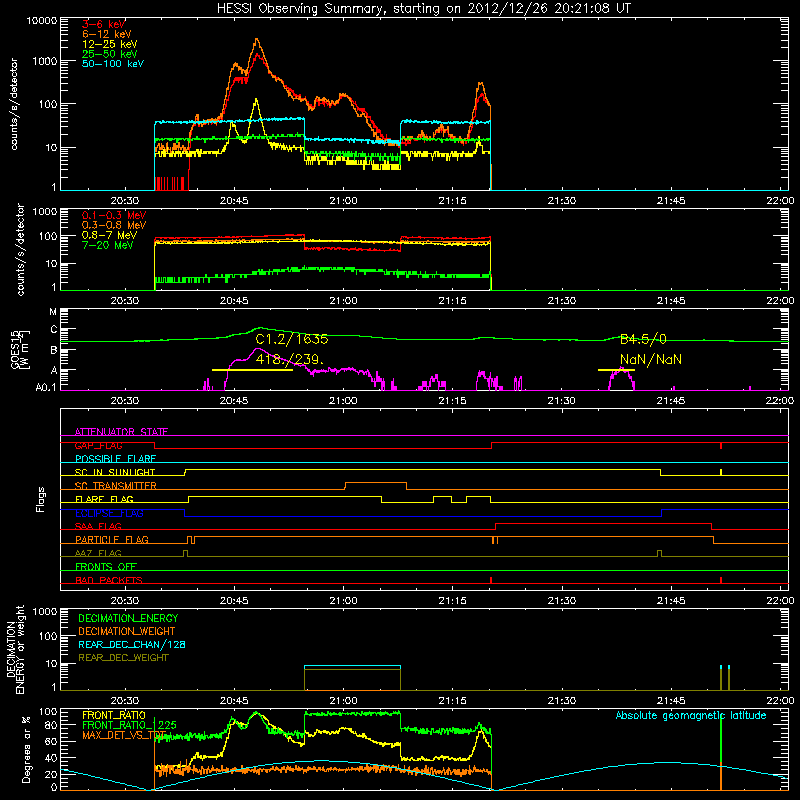Select the REAR_DEC_CHAN/128 legend label

coord(132,644)
